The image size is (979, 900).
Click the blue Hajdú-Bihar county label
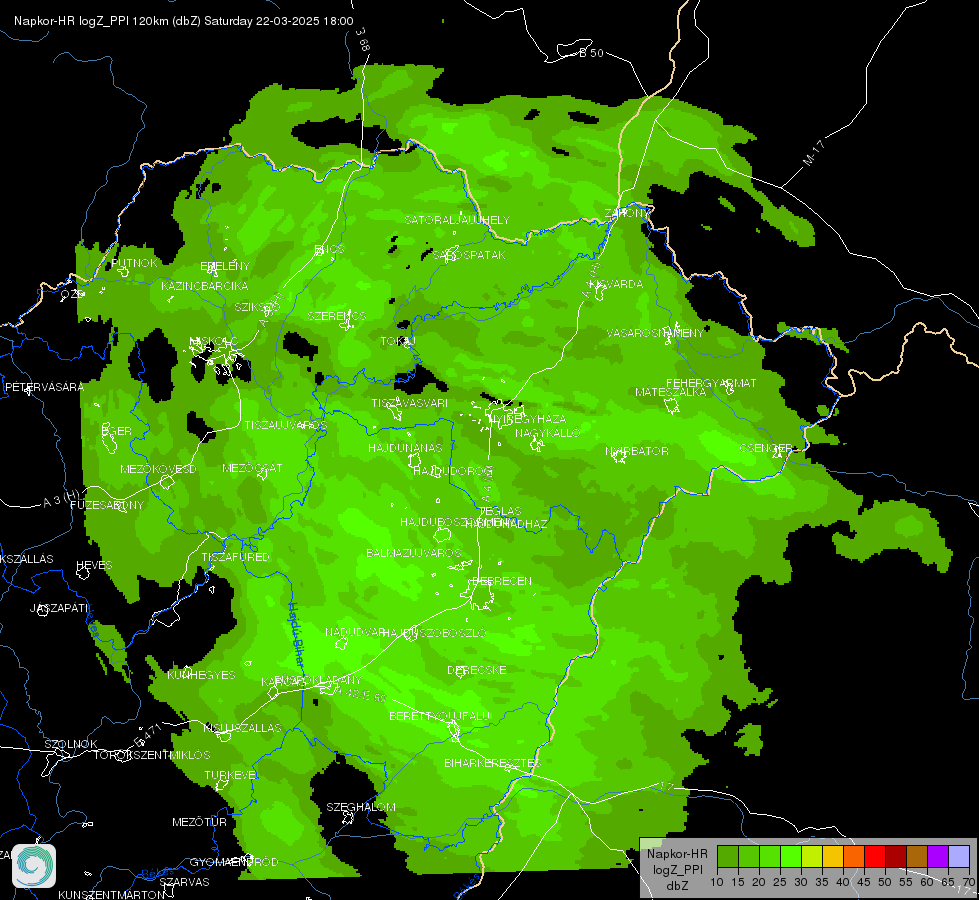297,635
